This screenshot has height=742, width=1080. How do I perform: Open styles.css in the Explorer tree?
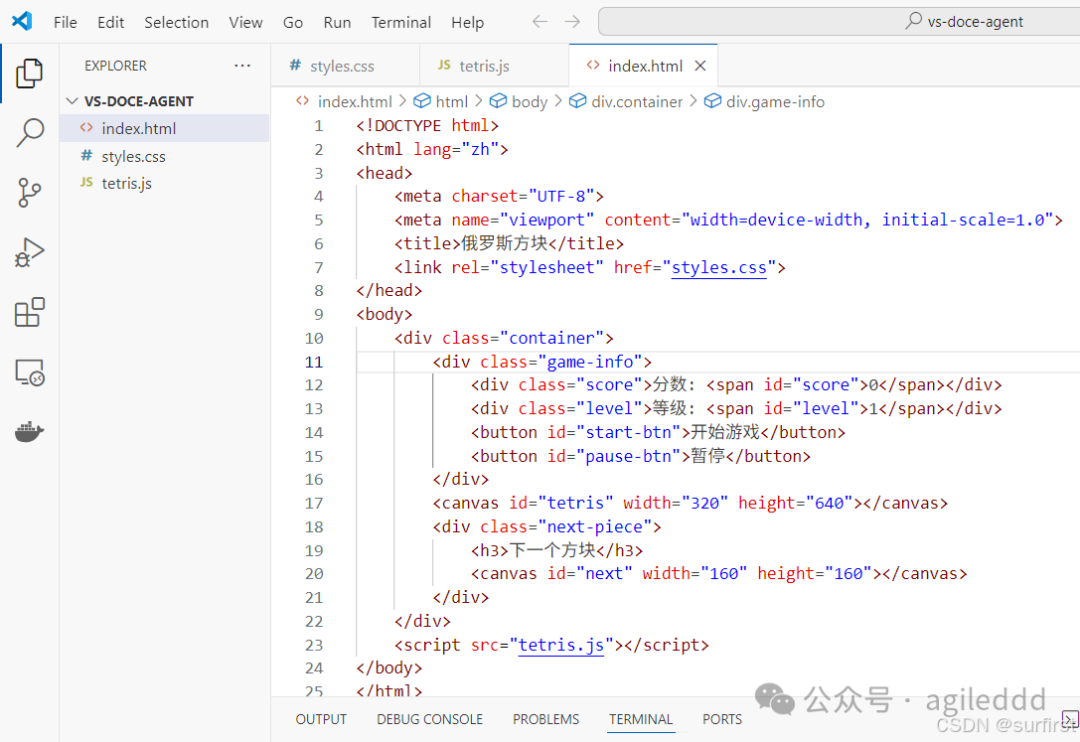coord(164,156)
